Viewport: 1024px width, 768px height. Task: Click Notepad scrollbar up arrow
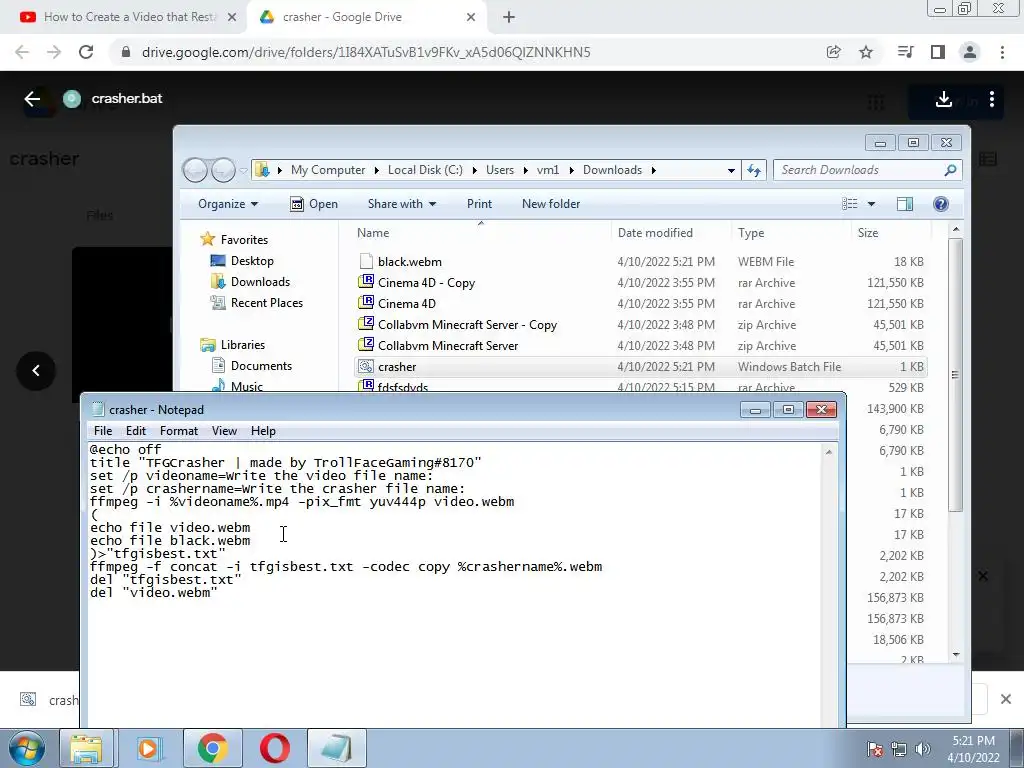pyautogui.click(x=829, y=452)
